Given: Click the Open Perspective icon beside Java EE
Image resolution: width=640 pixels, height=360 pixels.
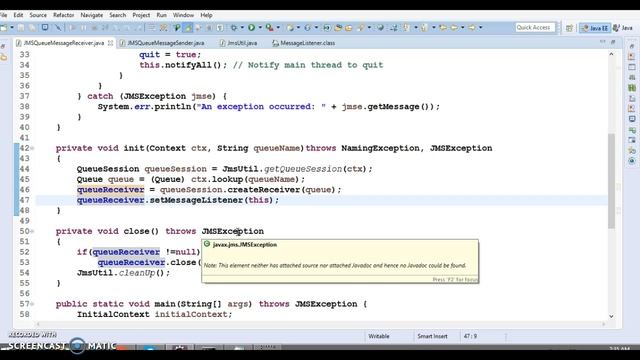Looking at the screenshot, I should pyautogui.click(x=569, y=28).
